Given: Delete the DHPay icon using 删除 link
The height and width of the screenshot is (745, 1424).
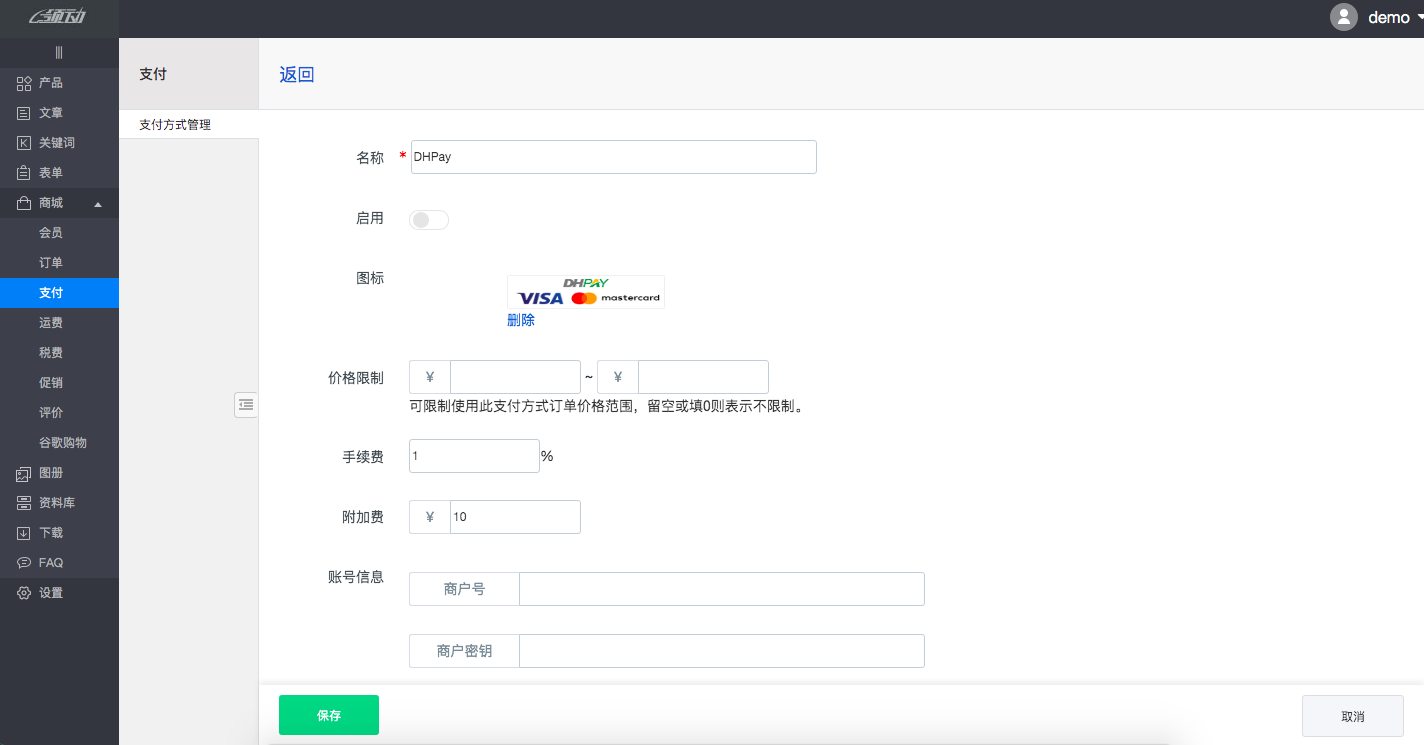Looking at the screenshot, I should pyautogui.click(x=521, y=319).
